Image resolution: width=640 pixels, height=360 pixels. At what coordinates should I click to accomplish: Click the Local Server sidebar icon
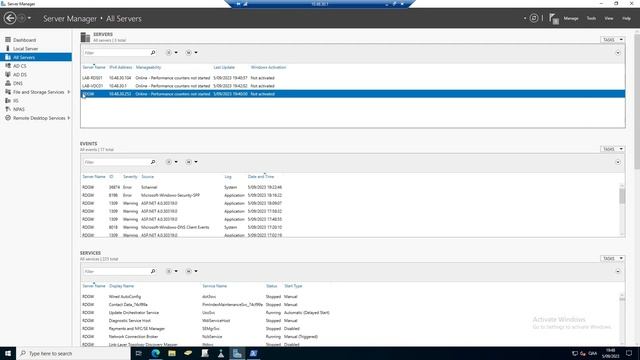click(x=8, y=49)
